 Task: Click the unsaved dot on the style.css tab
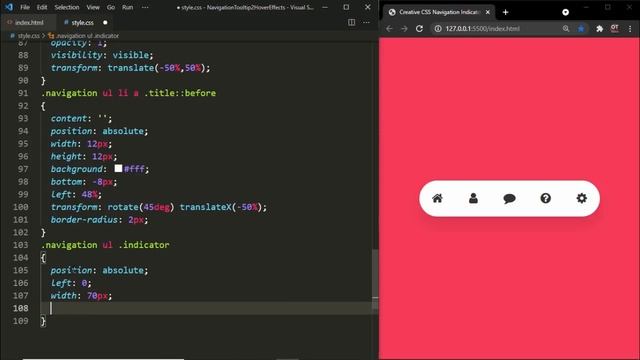click(105, 22)
